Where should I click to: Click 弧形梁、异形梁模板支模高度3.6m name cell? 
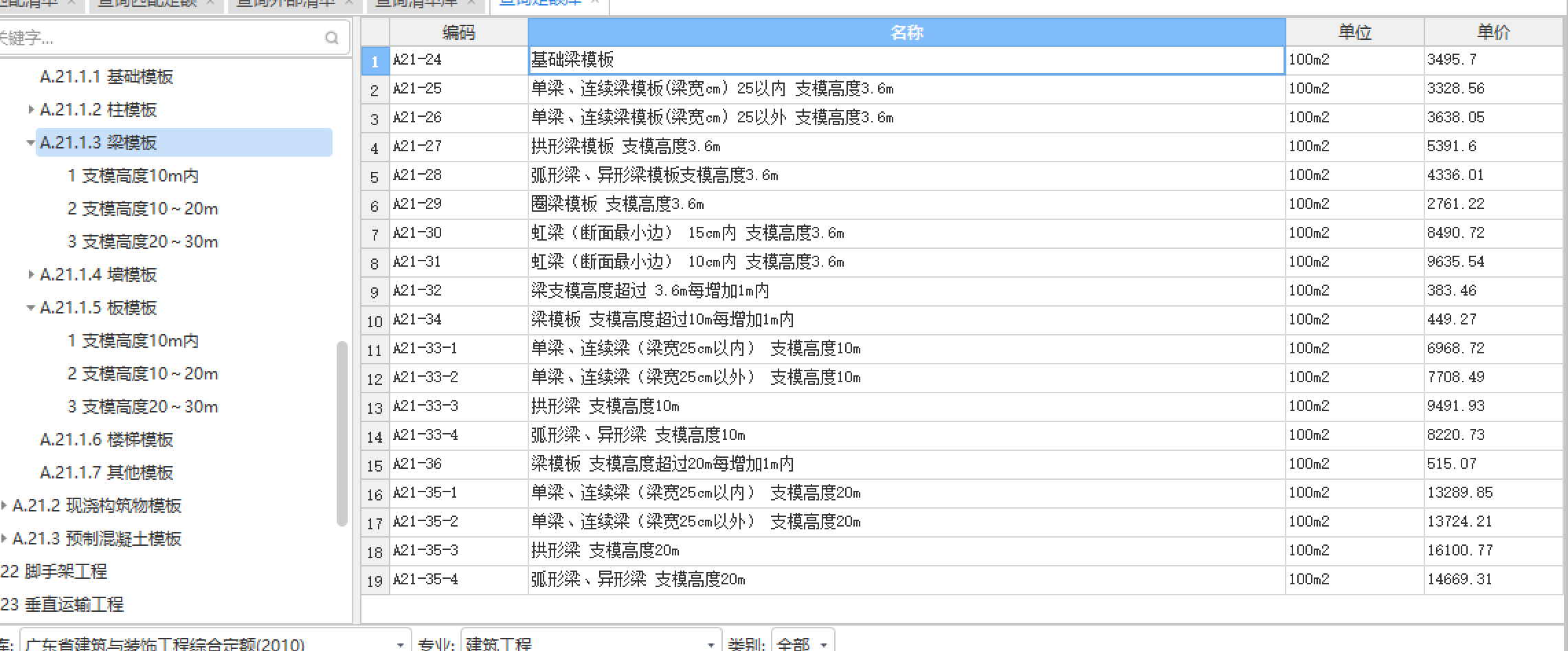tap(906, 175)
